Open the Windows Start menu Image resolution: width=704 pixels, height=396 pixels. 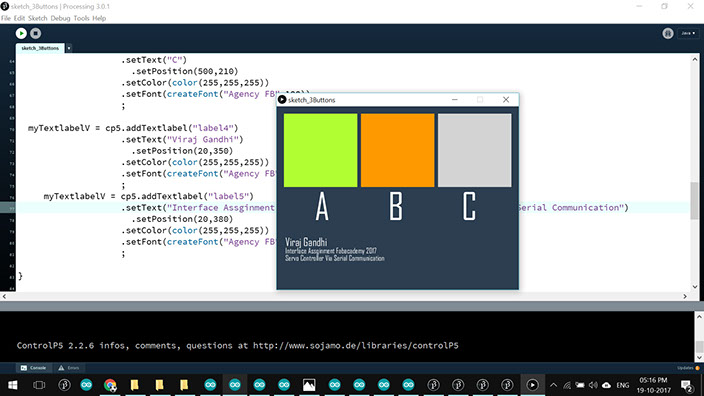(x=13, y=385)
